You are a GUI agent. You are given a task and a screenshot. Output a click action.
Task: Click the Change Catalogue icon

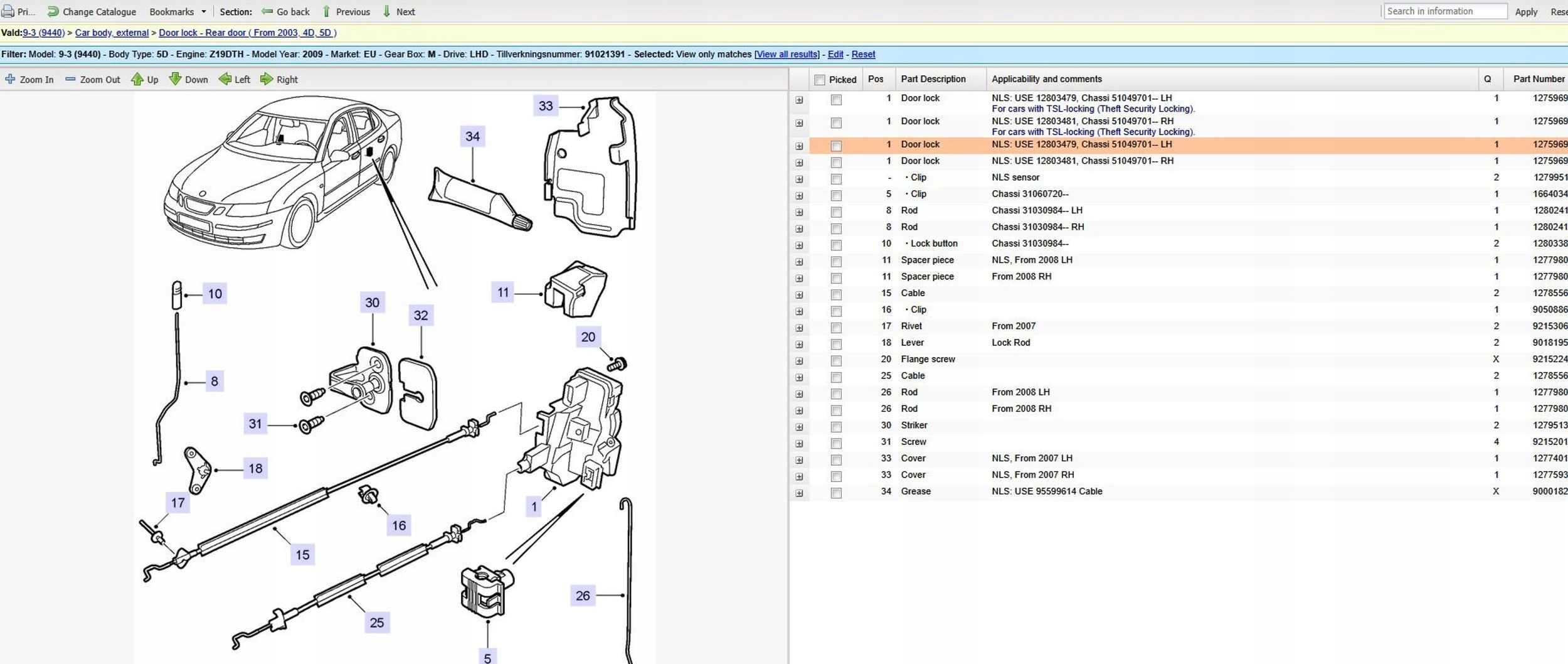click(x=53, y=11)
